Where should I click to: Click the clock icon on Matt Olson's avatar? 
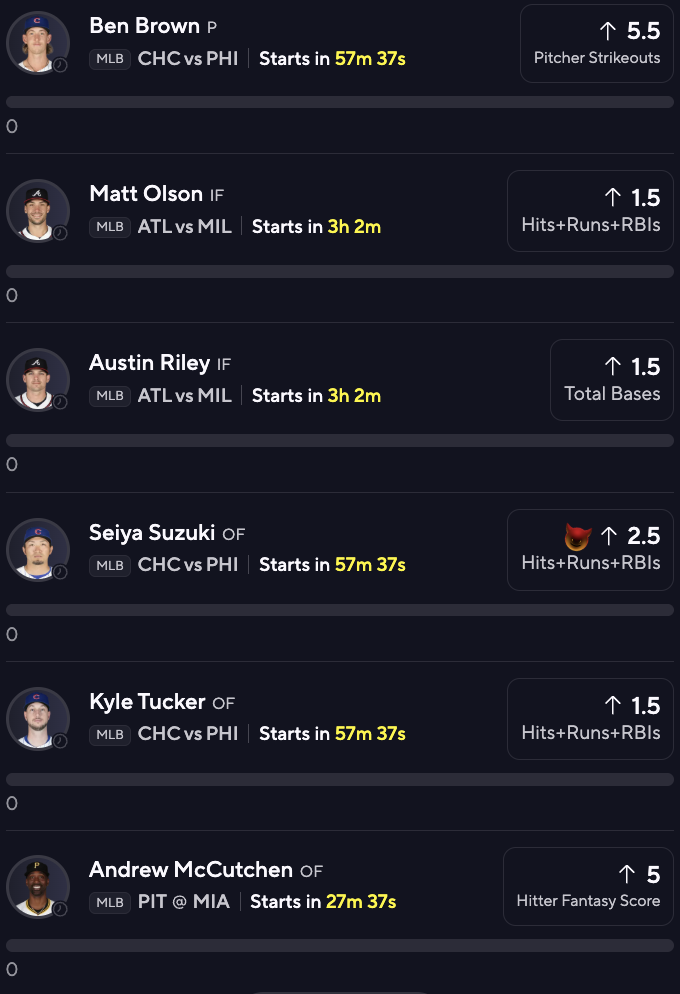point(60,233)
